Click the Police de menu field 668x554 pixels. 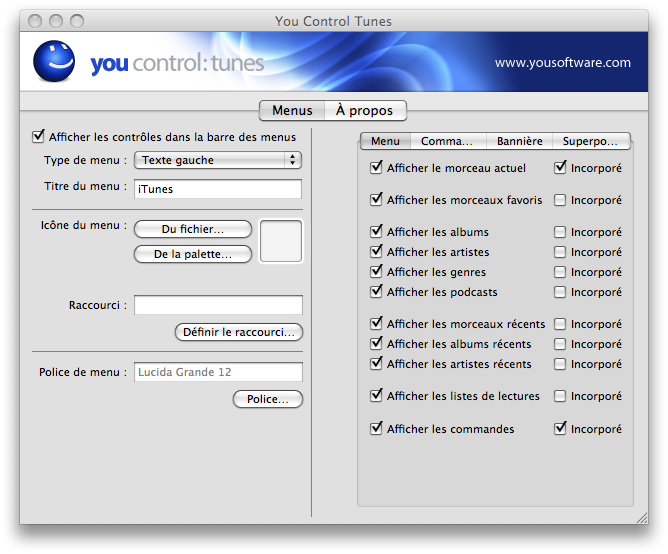[218, 372]
